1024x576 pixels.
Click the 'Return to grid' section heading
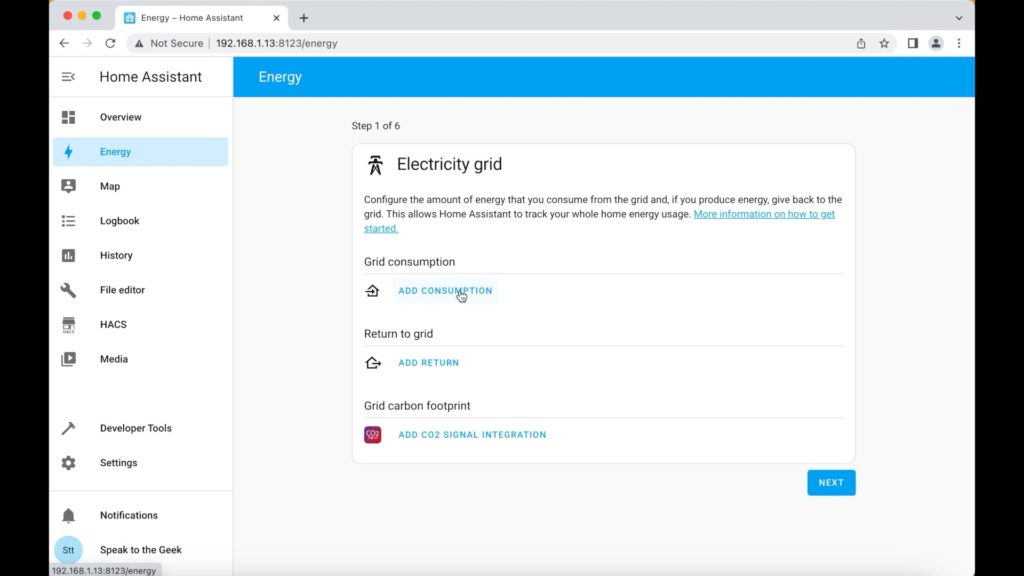398,334
